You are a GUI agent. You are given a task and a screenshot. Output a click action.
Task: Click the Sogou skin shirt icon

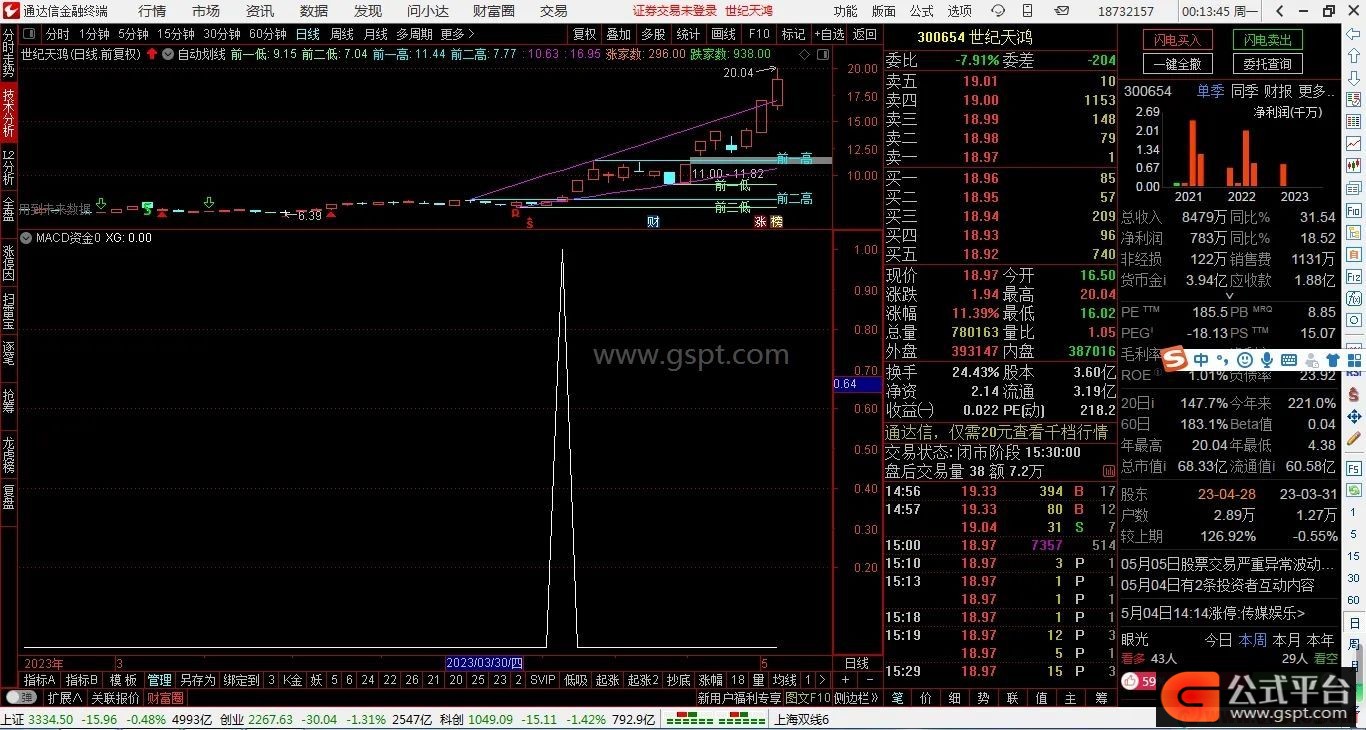pyautogui.click(x=1333, y=360)
